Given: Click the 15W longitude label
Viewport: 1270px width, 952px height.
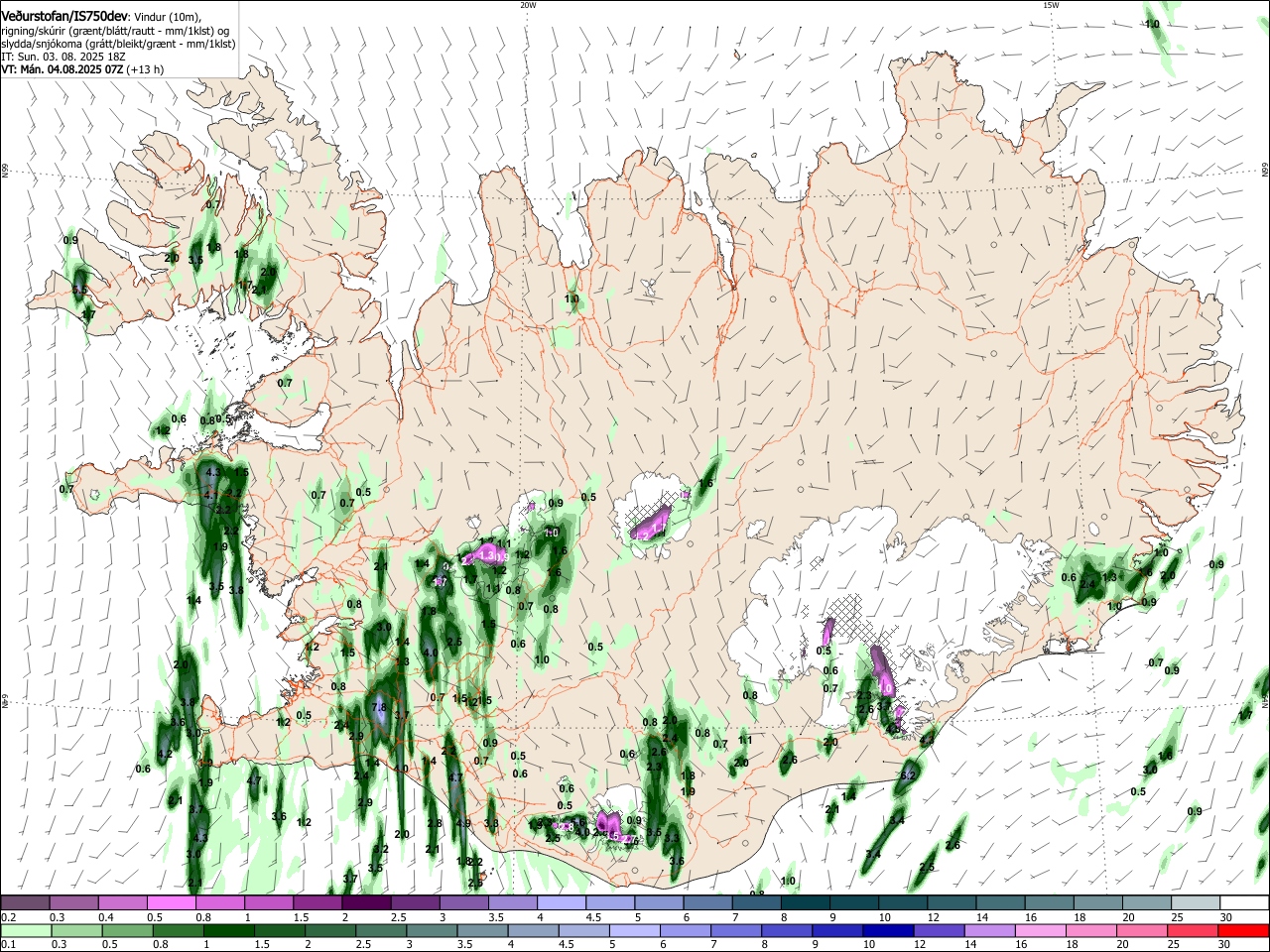Looking at the screenshot, I should point(1051,5).
